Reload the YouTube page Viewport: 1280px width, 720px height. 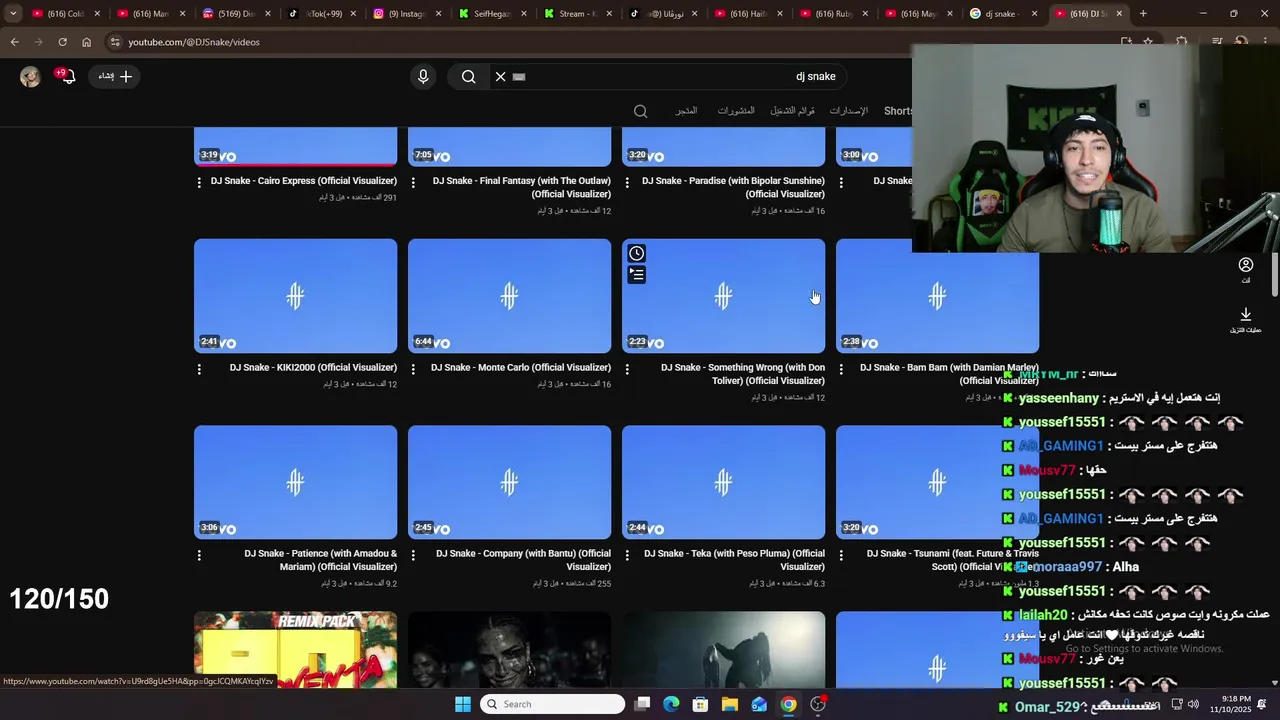click(x=62, y=42)
